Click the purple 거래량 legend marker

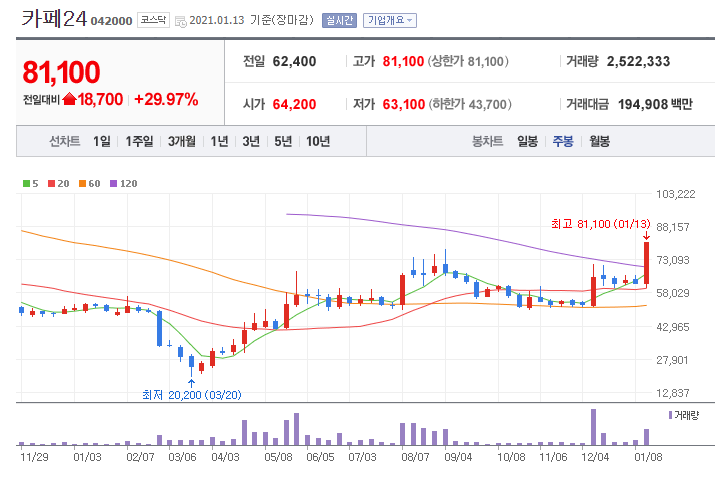point(670,415)
